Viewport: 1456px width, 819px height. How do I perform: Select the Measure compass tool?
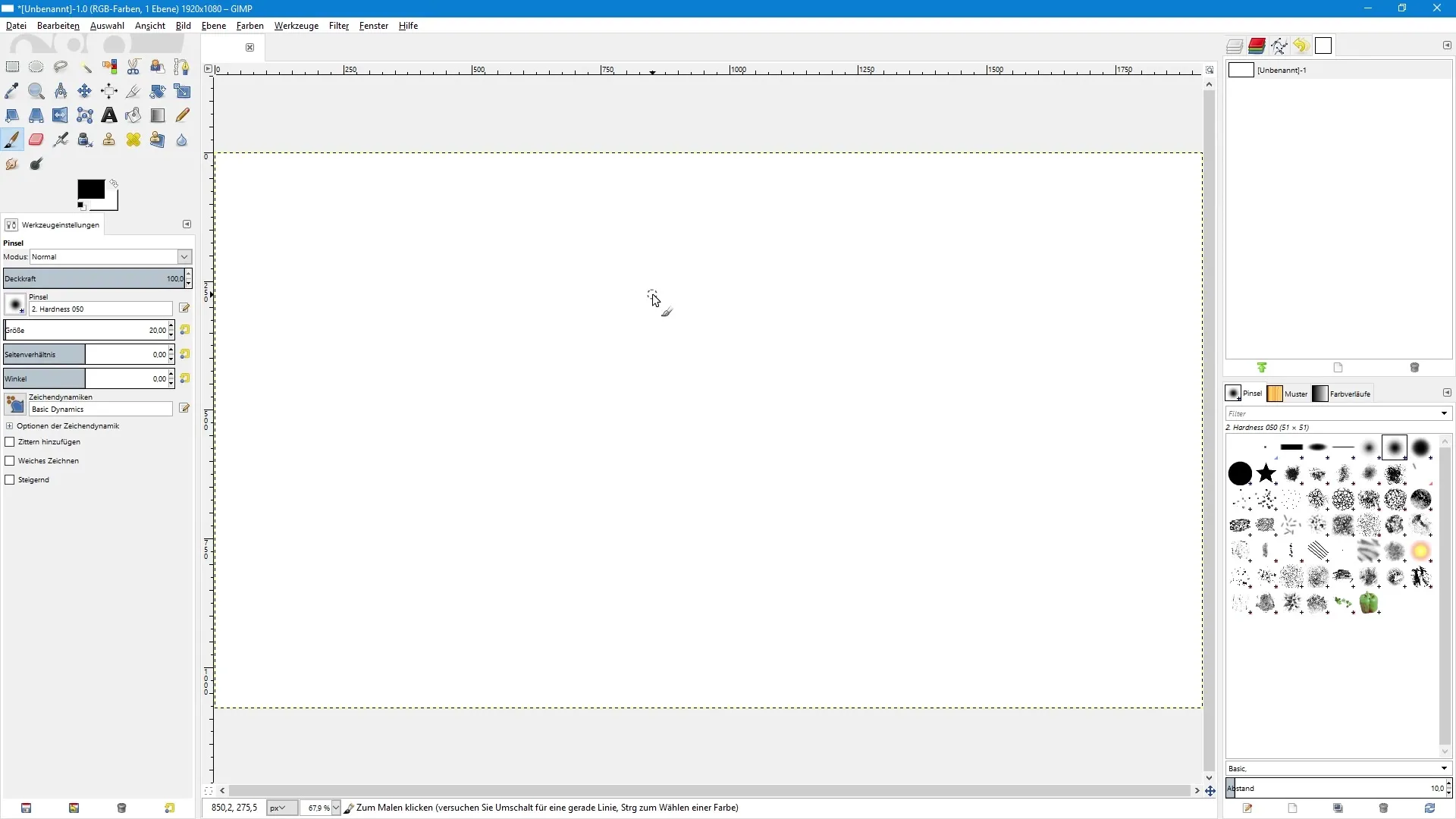[x=61, y=91]
